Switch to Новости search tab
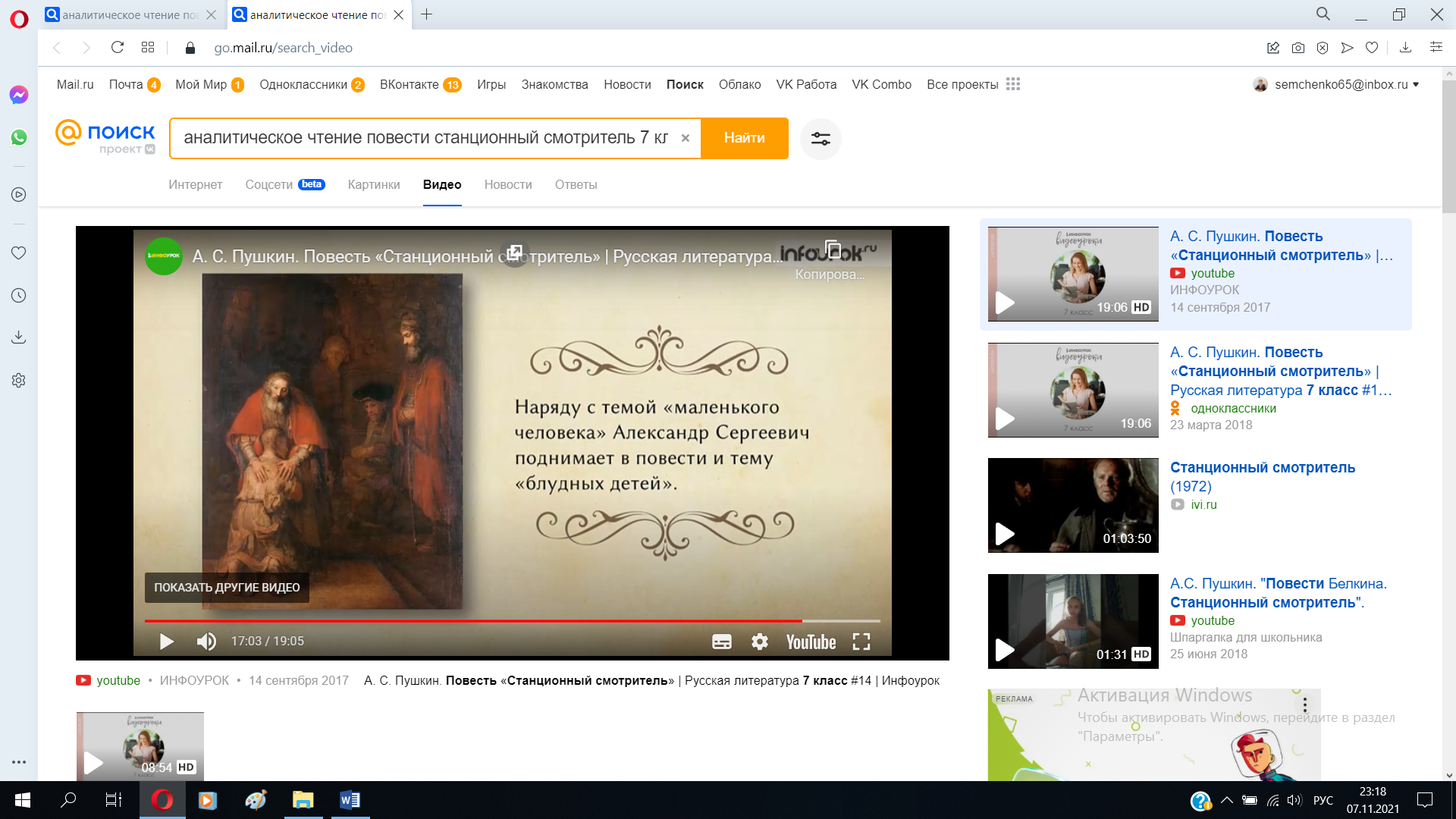 point(508,184)
